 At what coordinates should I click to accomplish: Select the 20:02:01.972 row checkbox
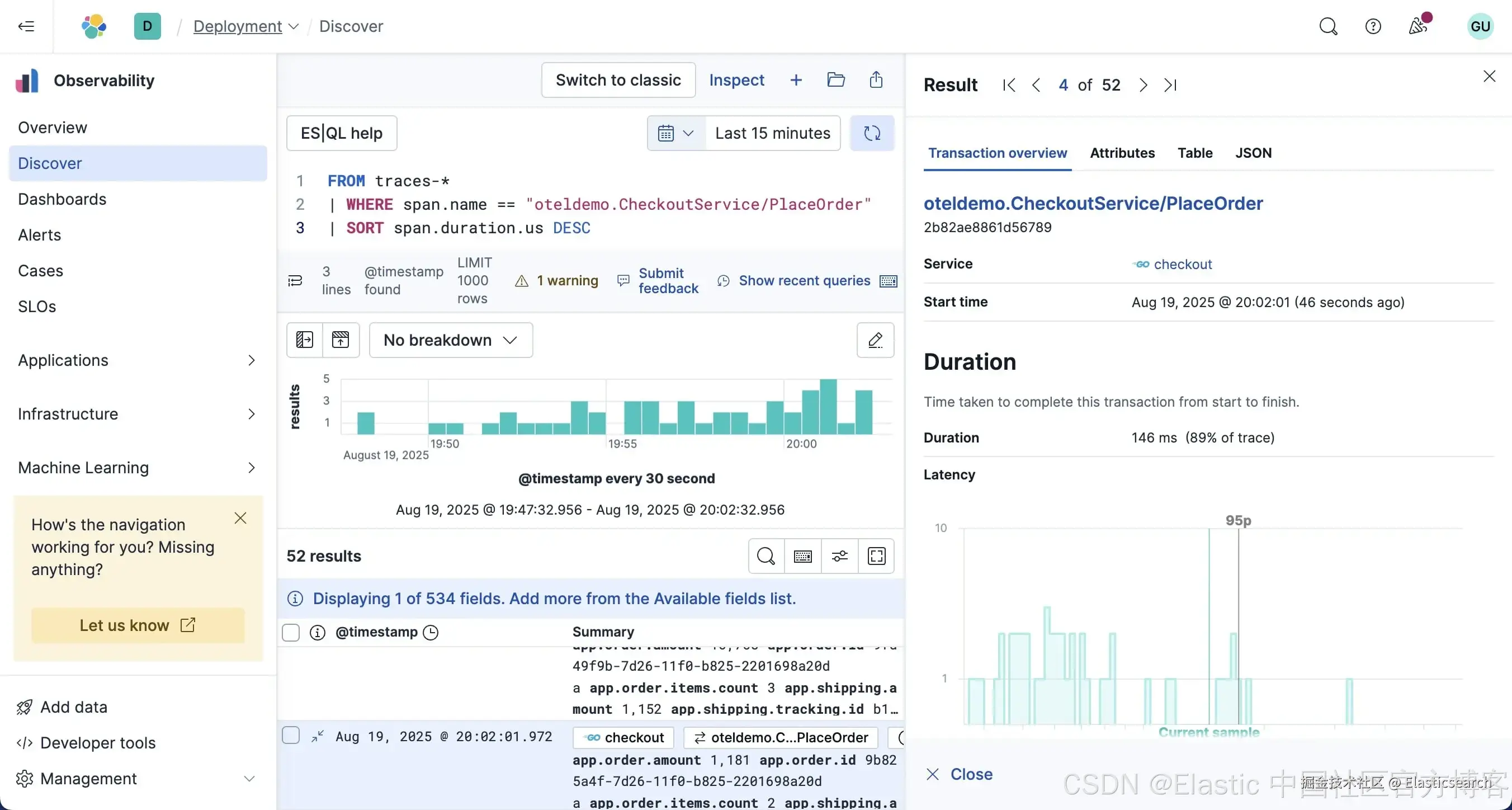[291, 736]
